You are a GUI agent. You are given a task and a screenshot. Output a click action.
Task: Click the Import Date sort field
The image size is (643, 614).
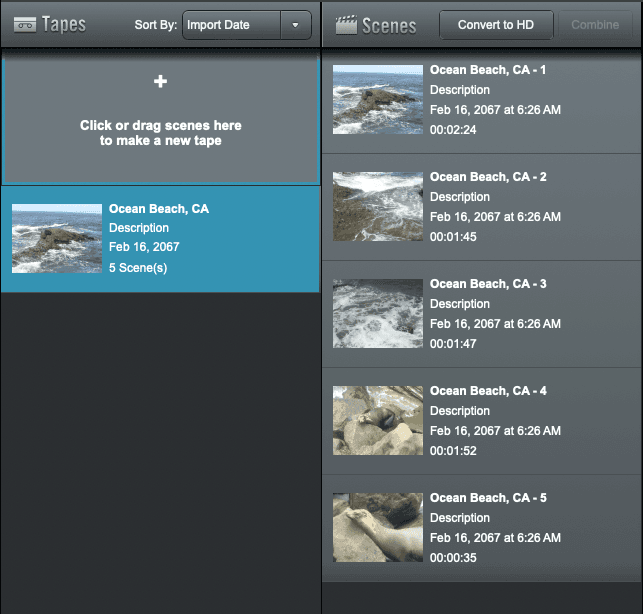[232, 25]
